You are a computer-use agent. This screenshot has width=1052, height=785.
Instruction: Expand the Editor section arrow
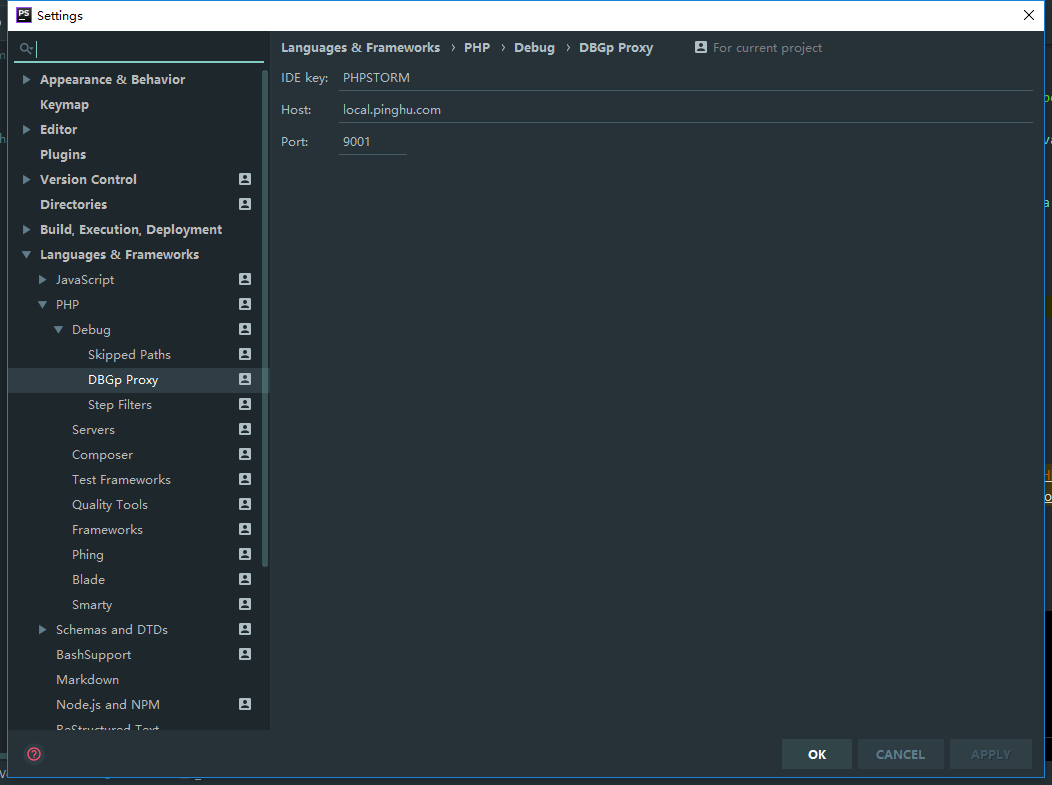pyautogui.click(x=26, y=129)
